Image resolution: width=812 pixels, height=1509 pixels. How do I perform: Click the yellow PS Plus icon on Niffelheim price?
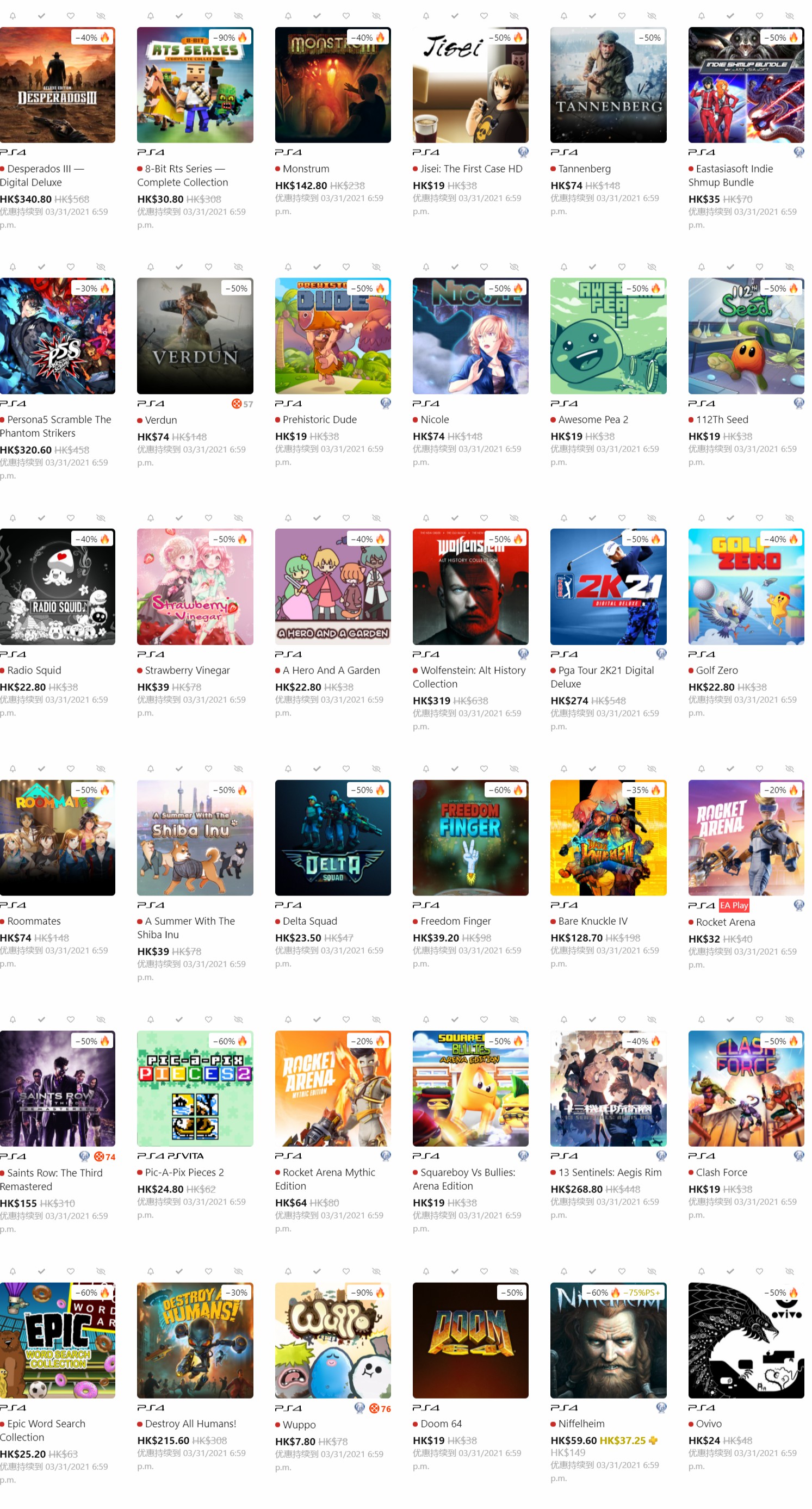coord(653,1440)
